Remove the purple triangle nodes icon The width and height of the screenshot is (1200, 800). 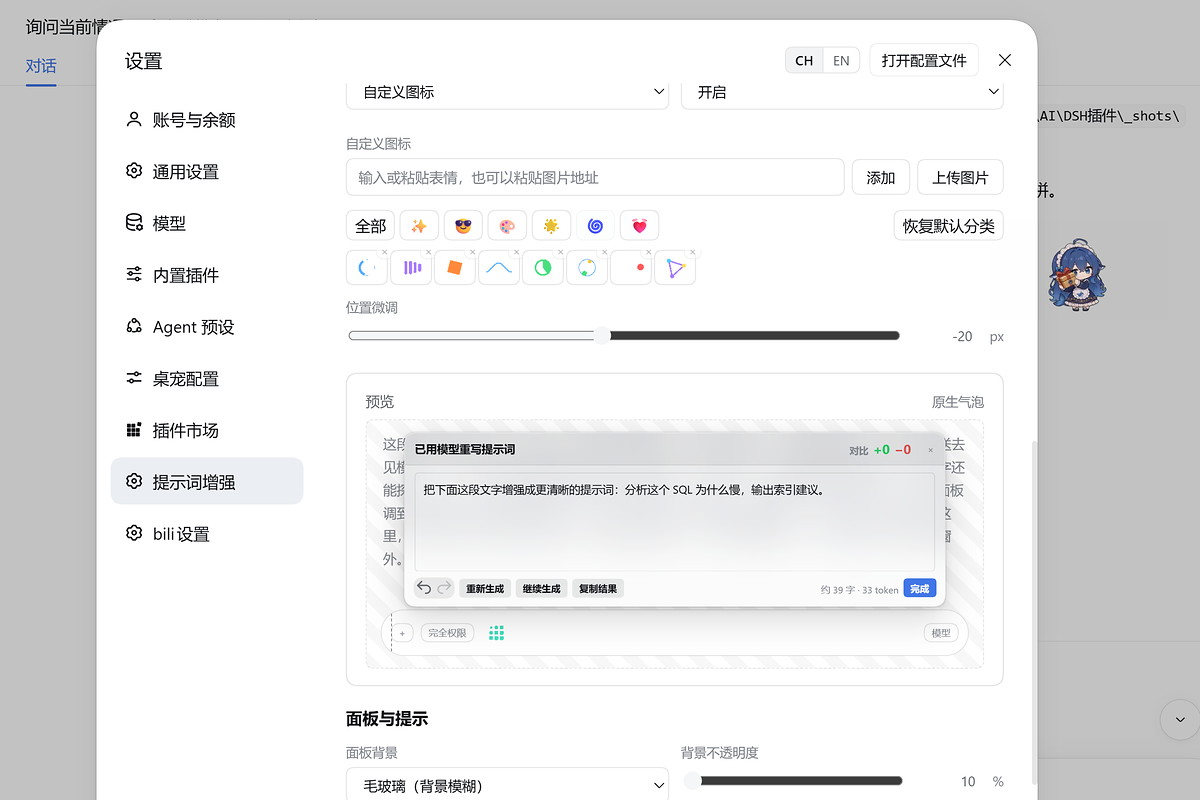693,252
